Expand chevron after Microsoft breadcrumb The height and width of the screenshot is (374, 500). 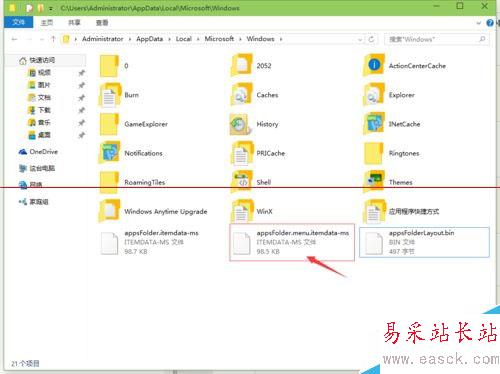(x=240, y=39)
